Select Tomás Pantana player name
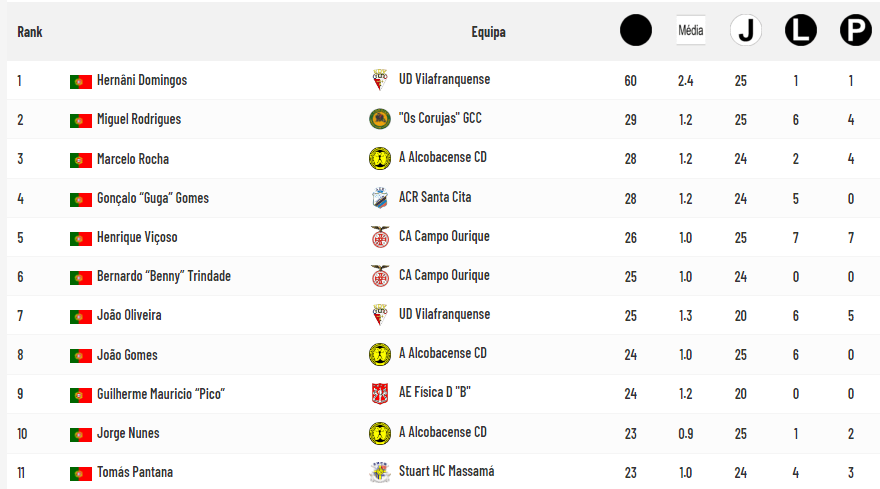The height and width of the screenshot is (489, 880). tap(135, 472)
